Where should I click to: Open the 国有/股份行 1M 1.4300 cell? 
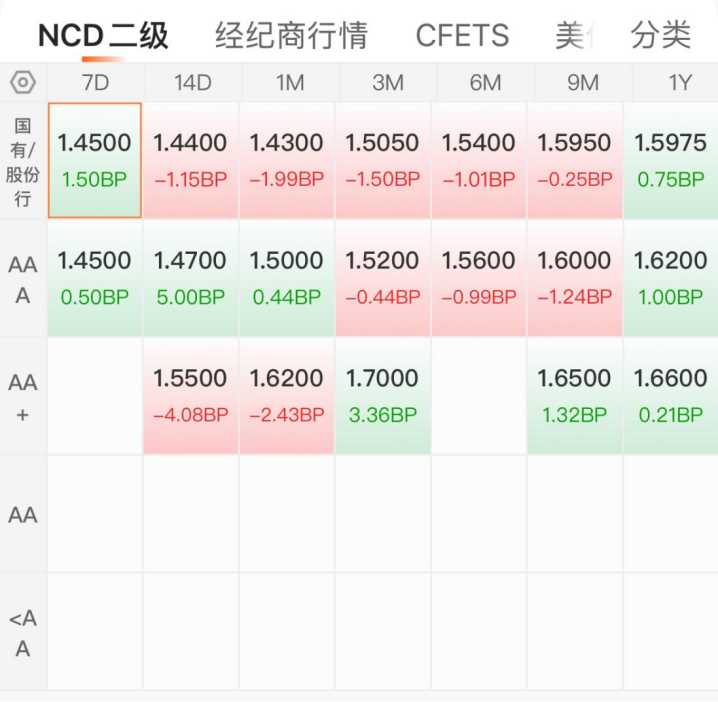[287, 160]
